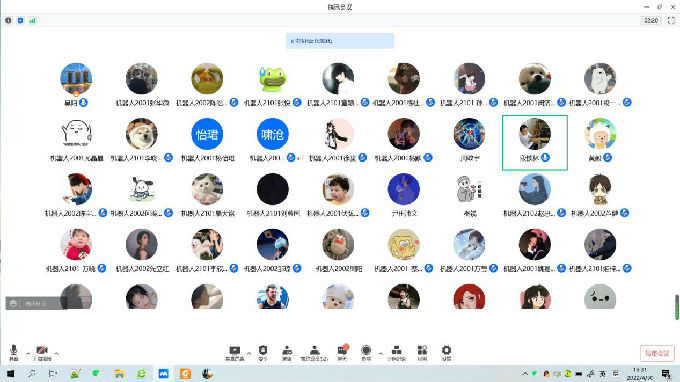The width and height of the screenshot is (680, 382).
Task: Mute the microphone
Action: pyautogui.click(x=14, y=353)
